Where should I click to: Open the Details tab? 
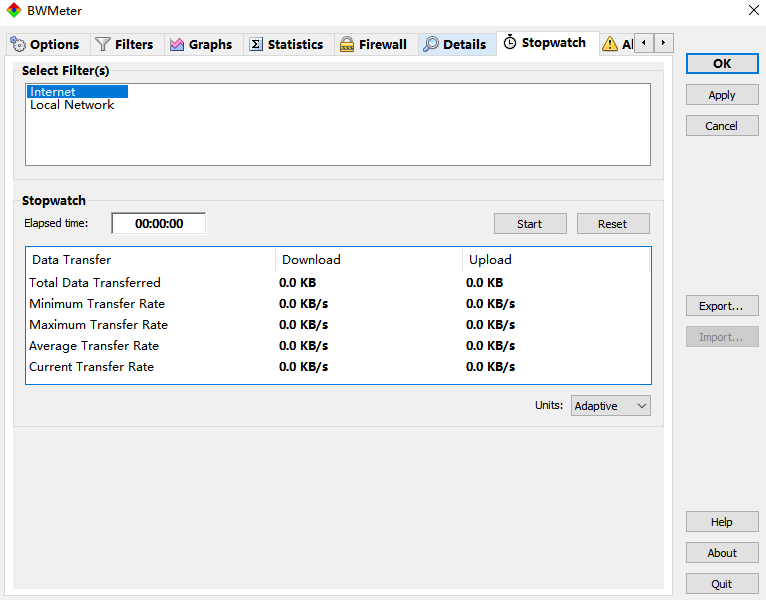(x=457, y=44)
